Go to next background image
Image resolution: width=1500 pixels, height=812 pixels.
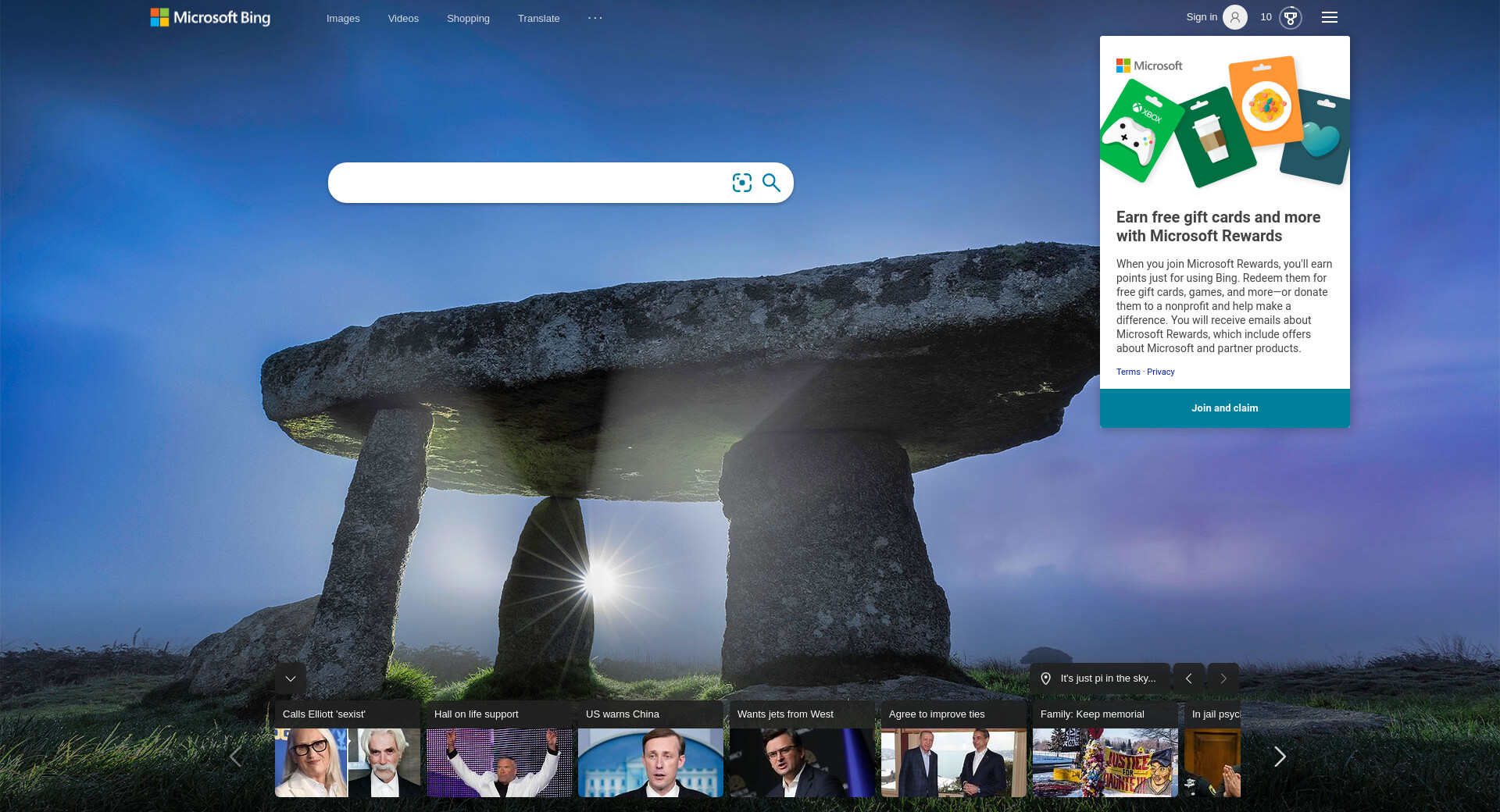pos(1223,678)
